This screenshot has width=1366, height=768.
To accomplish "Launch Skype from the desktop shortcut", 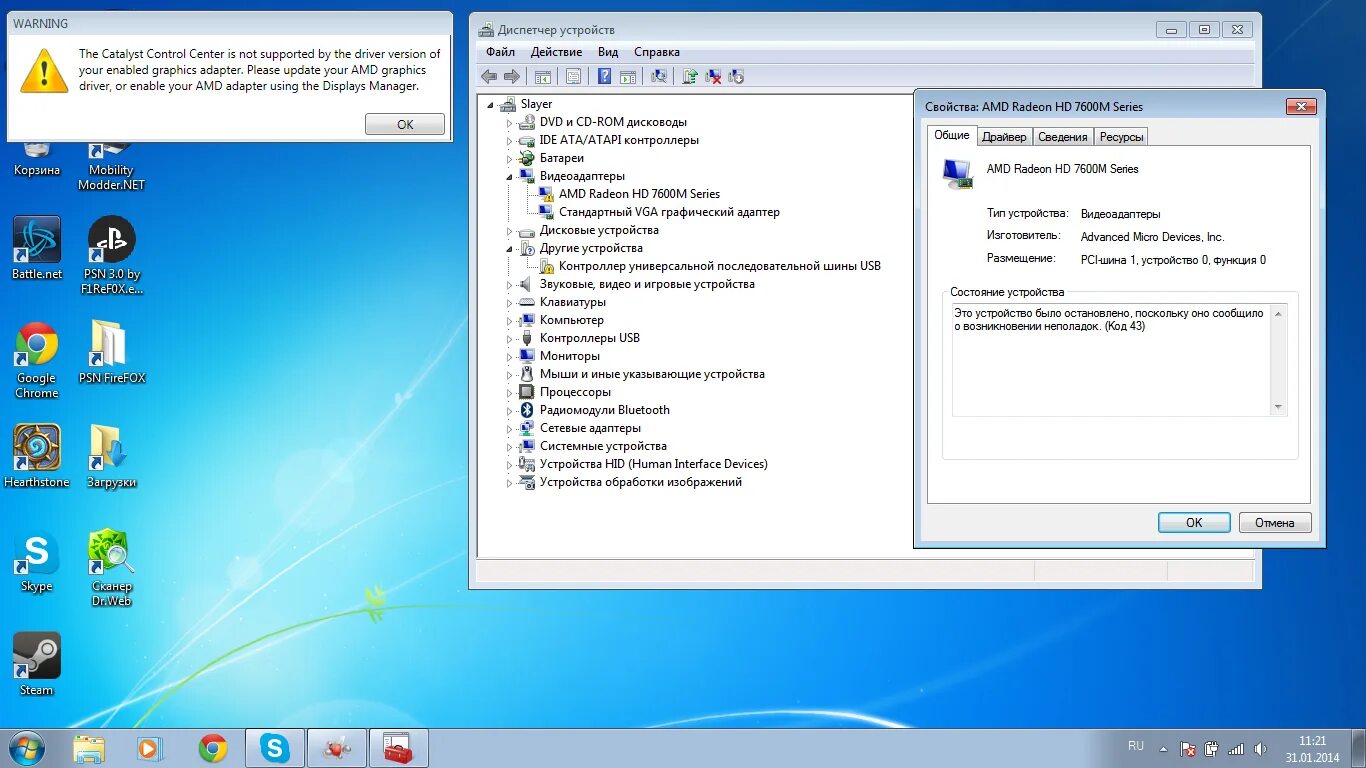I will tap(37, 560).
